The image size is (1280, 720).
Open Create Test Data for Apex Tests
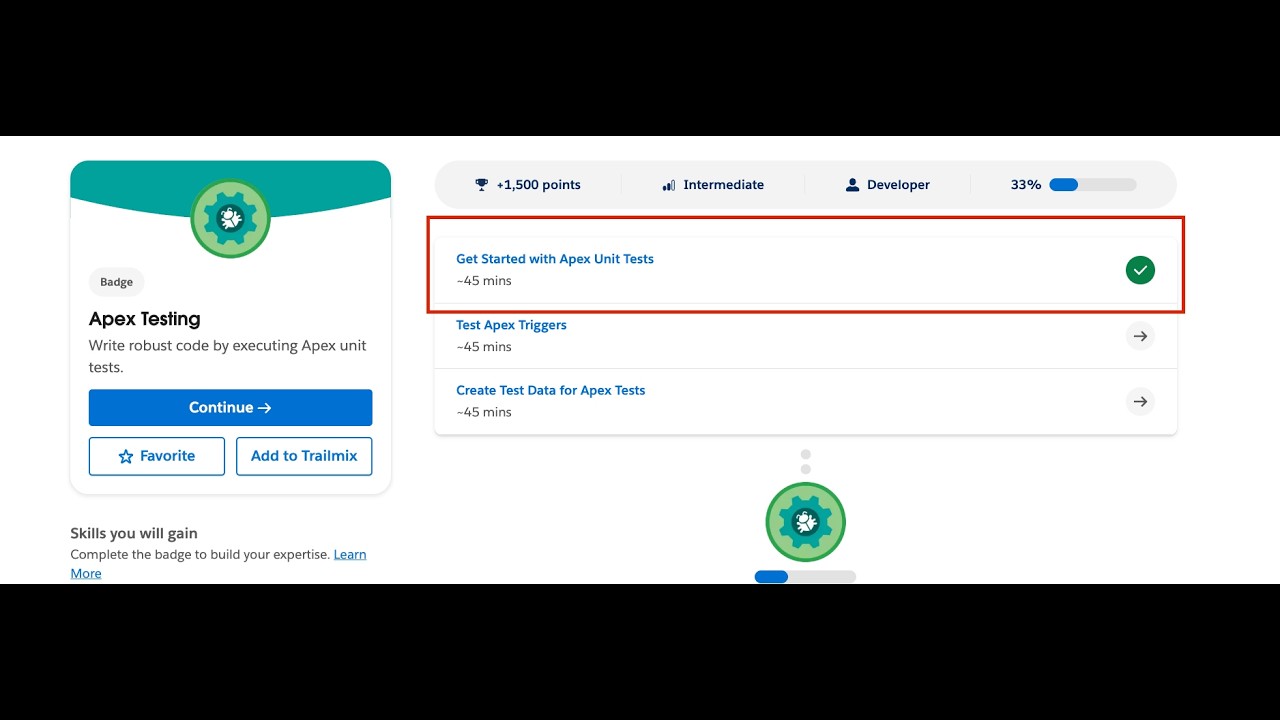pos(551,391)
